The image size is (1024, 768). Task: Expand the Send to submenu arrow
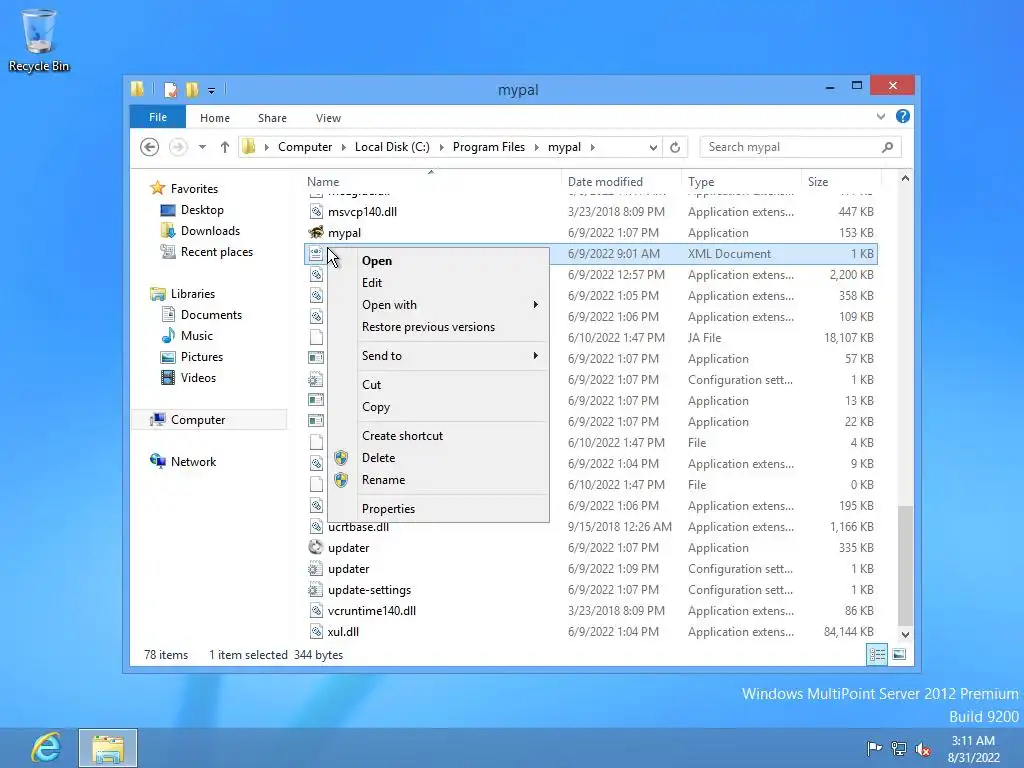536,355
